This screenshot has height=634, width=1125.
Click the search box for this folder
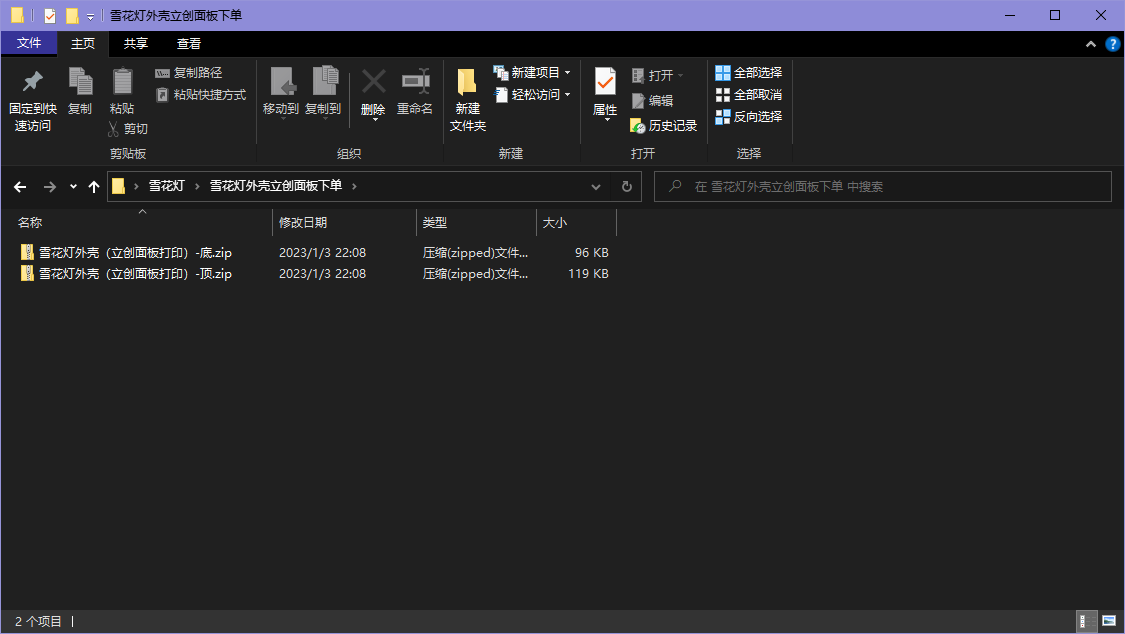pos(882,186)
